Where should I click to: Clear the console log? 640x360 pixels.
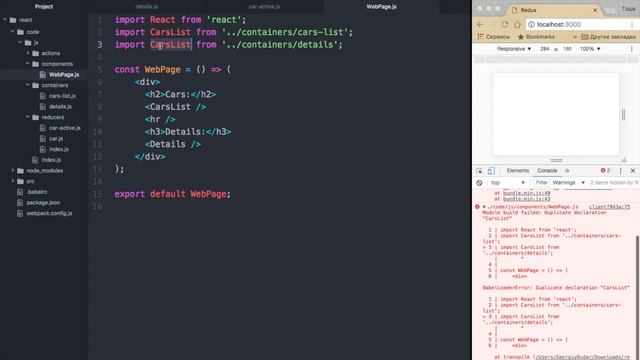click(479, 183)
